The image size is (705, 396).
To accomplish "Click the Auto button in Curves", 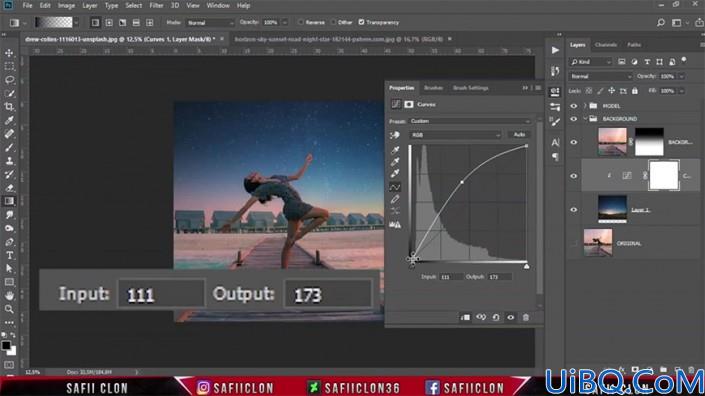I will pos(519,134).
